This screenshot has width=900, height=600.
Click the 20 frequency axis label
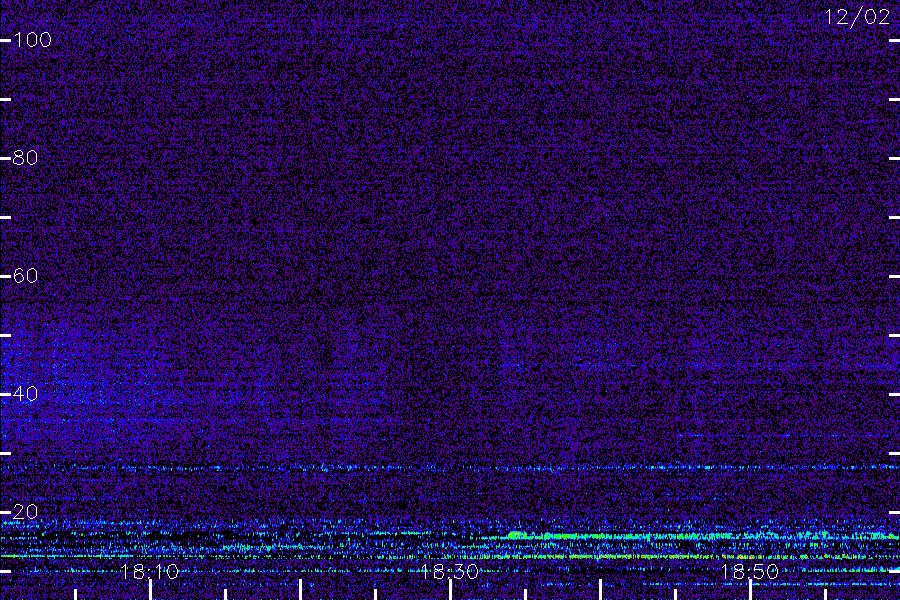[25, 512]
